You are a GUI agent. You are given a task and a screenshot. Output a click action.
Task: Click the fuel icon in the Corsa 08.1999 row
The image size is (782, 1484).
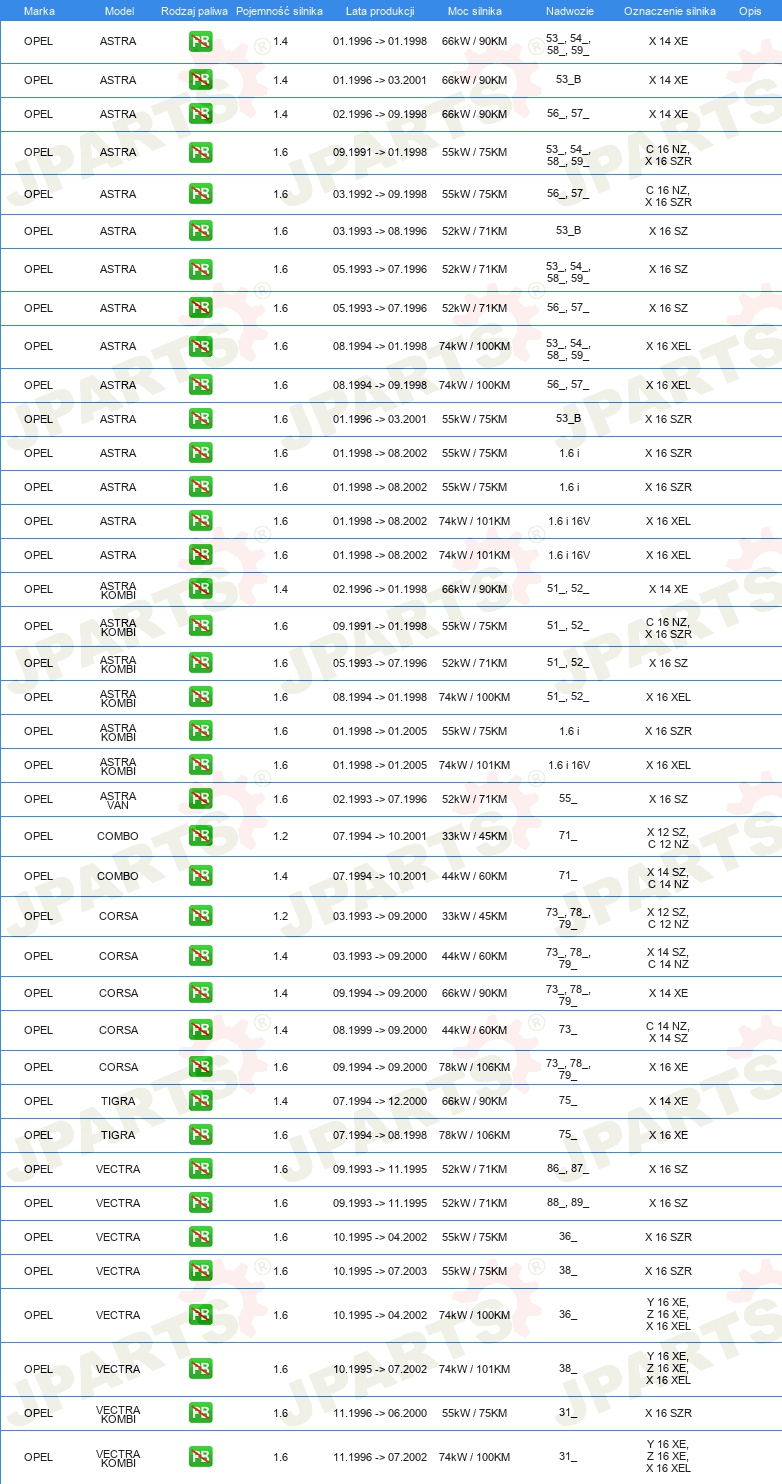tap(201, 1030)
